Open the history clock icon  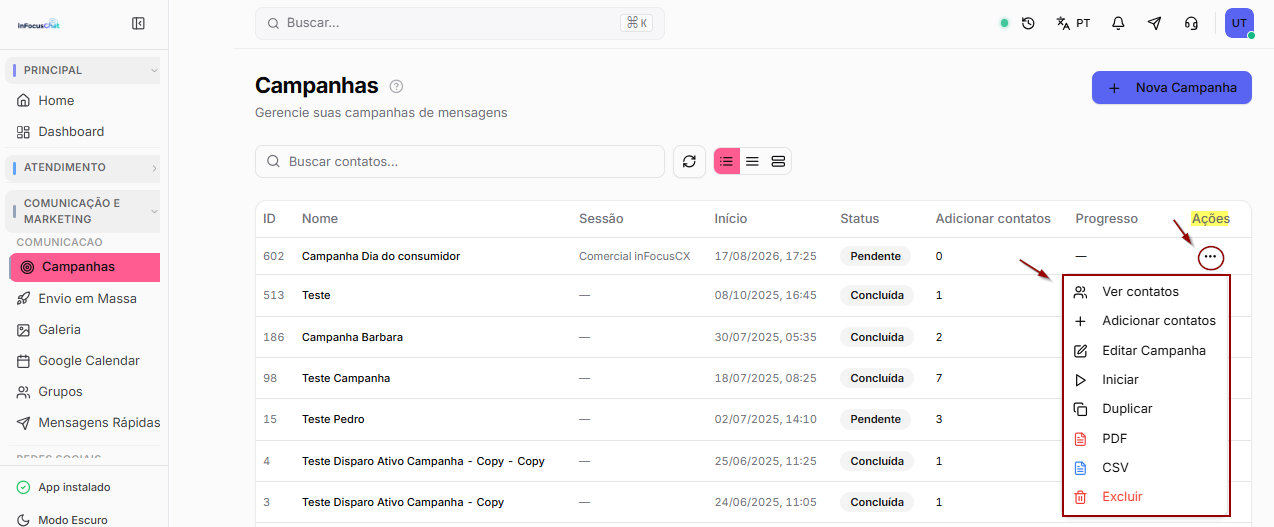pyautogui.click(x=1028, y=23)
